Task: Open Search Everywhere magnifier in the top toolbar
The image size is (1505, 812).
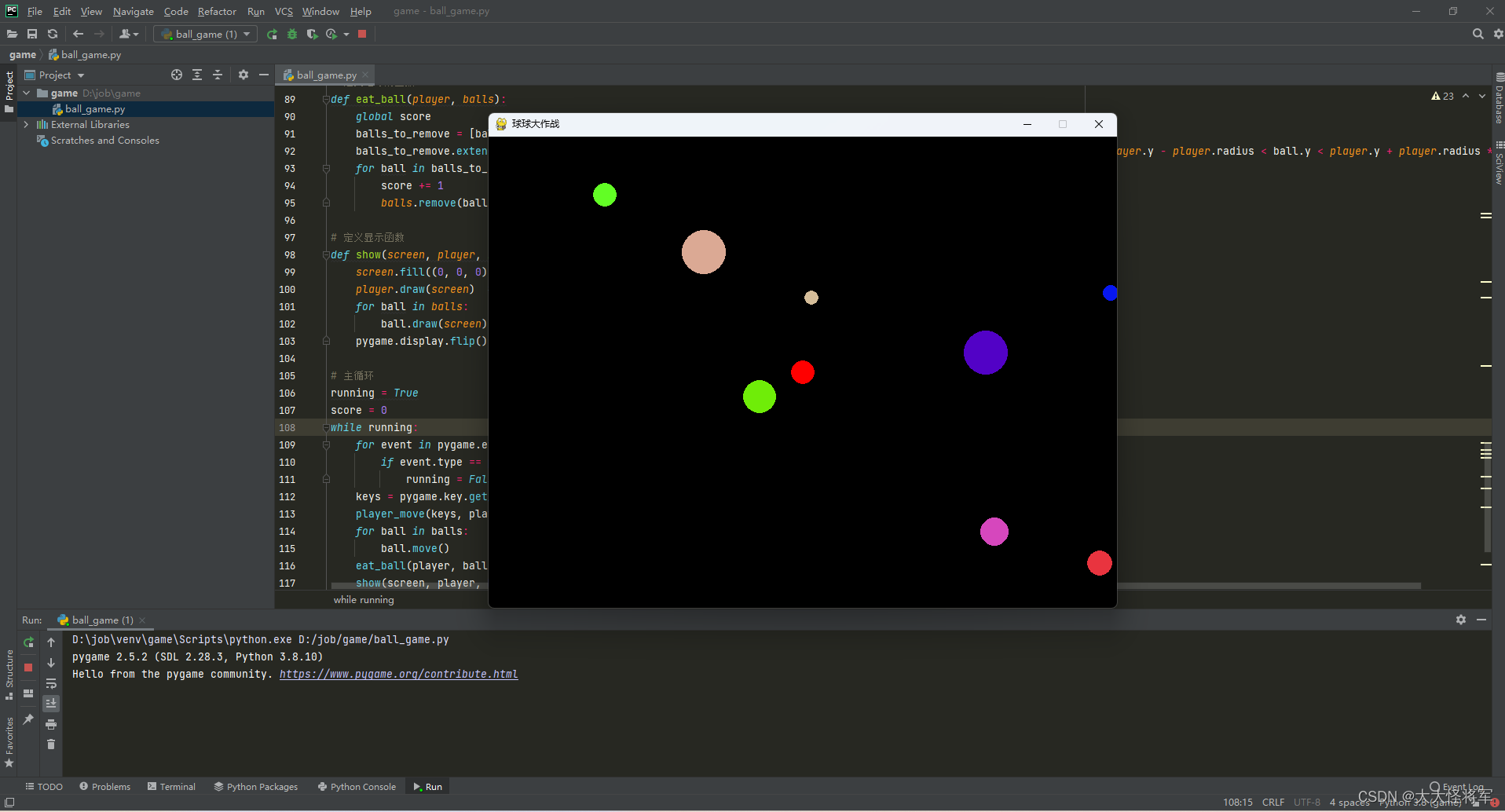Action: (x=1478, y=34)
